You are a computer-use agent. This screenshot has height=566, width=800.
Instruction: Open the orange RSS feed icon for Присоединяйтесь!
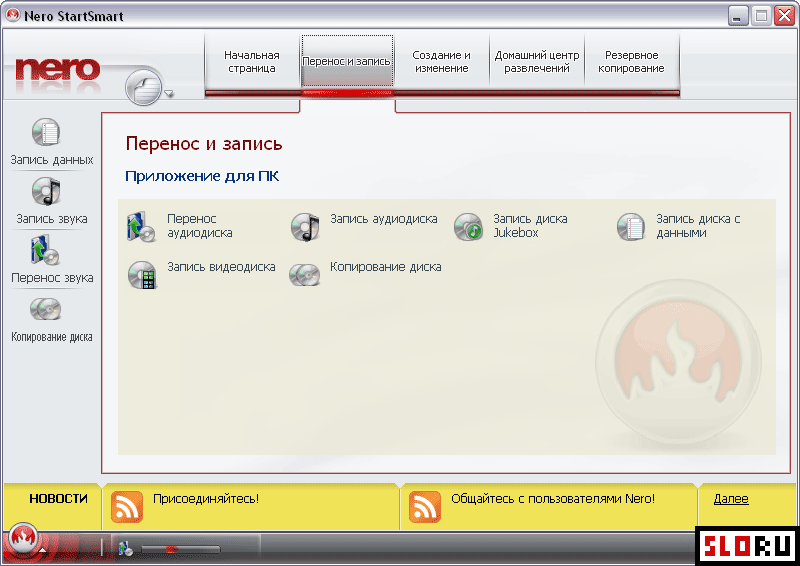[x=126, y=507]
